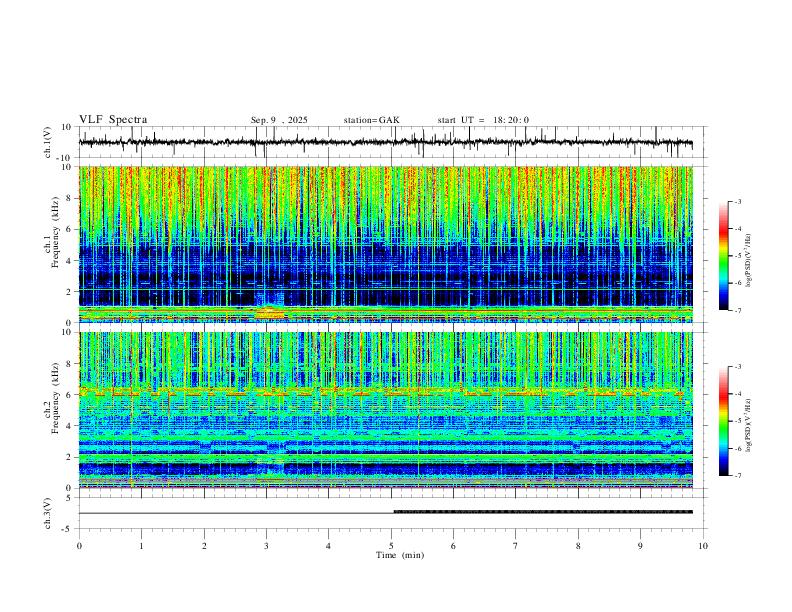Click the ch.1 spectrogram panel
The width and height of the screenshot is (792, 612).
pyautogui.click(x=386, y=244)
